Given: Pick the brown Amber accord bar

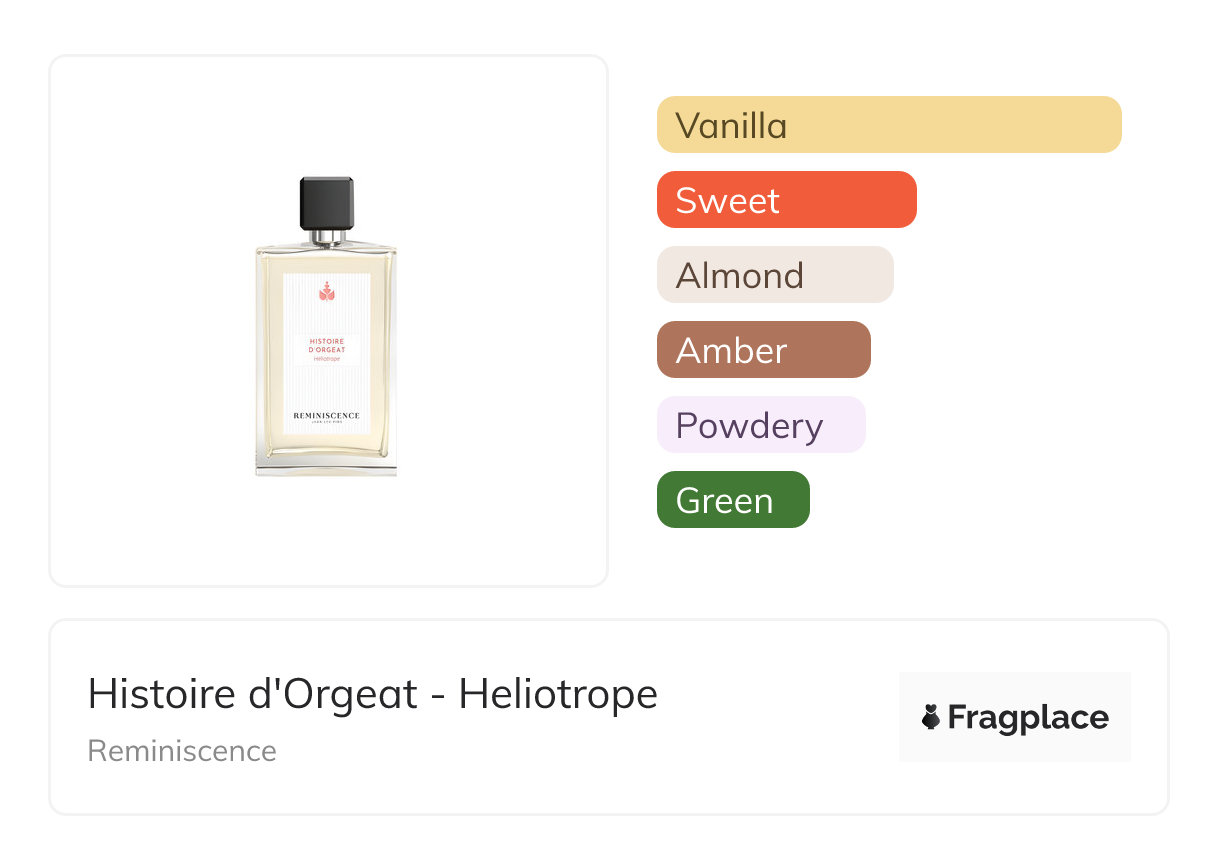Looking at the screenshot, I should [x=763, y=350].
